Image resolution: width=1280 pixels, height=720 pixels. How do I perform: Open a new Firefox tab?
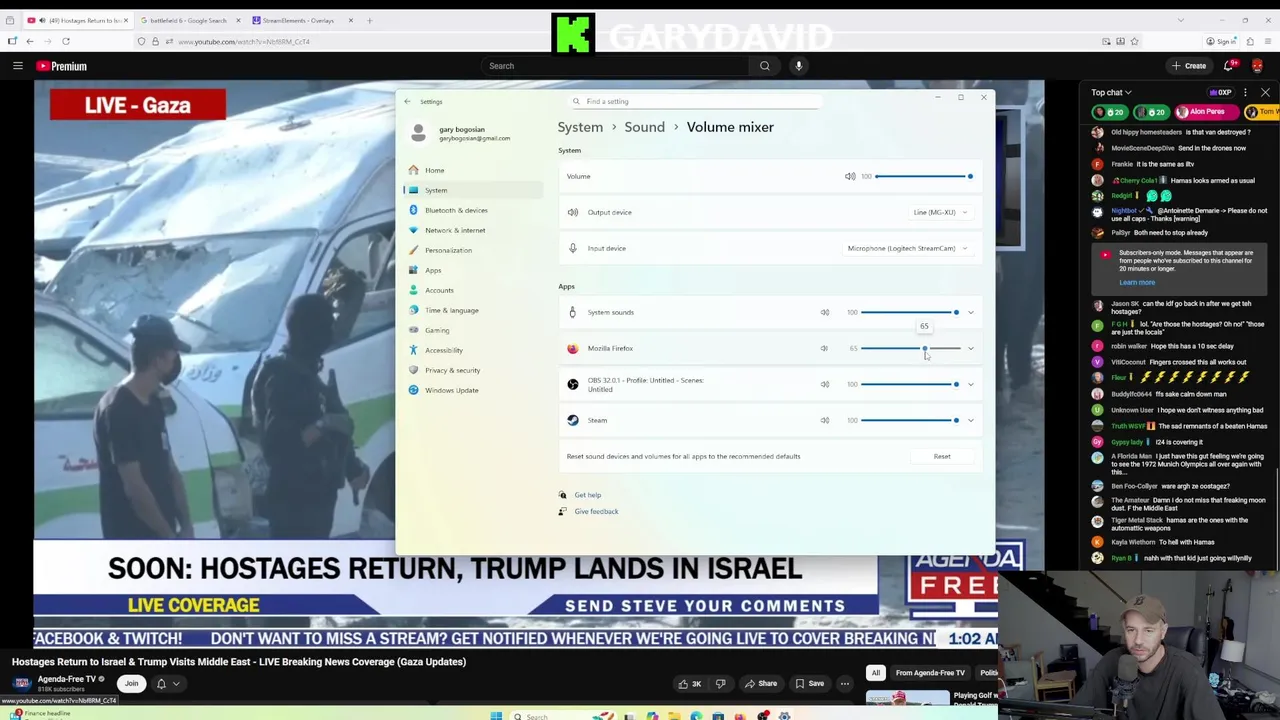click(369, 20)
